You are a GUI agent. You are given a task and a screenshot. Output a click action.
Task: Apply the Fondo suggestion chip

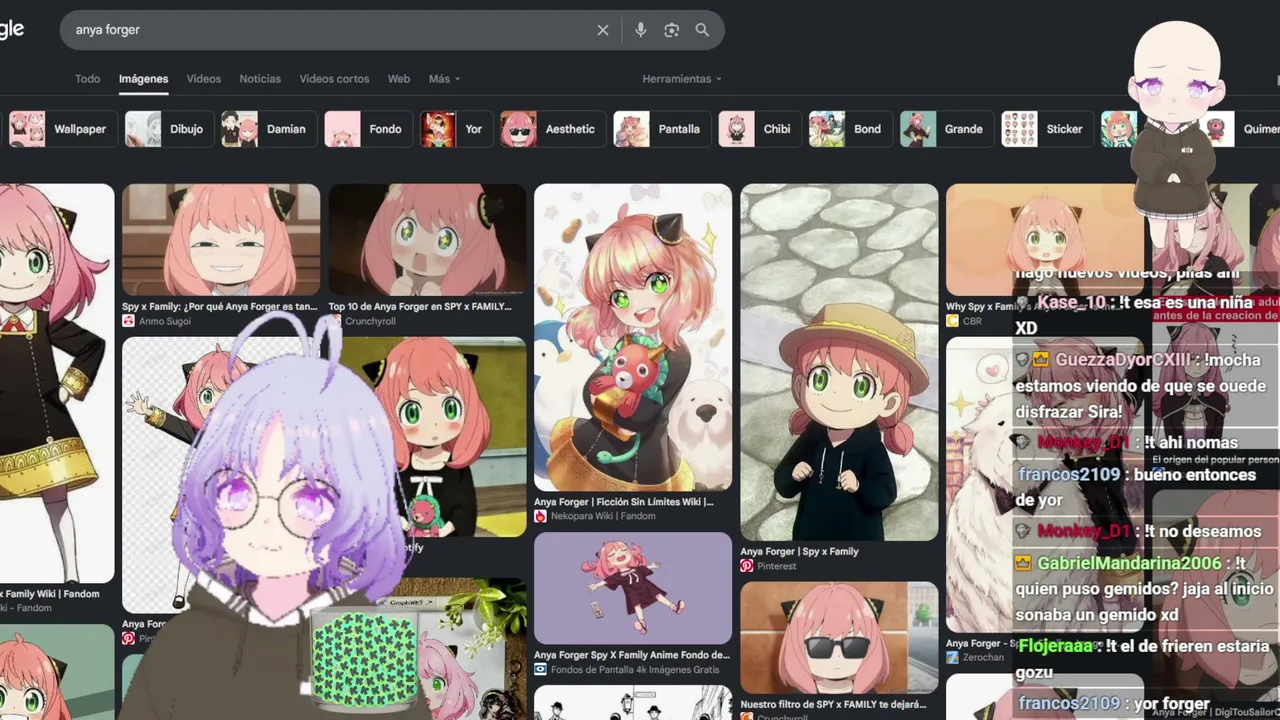click(368, 129)
